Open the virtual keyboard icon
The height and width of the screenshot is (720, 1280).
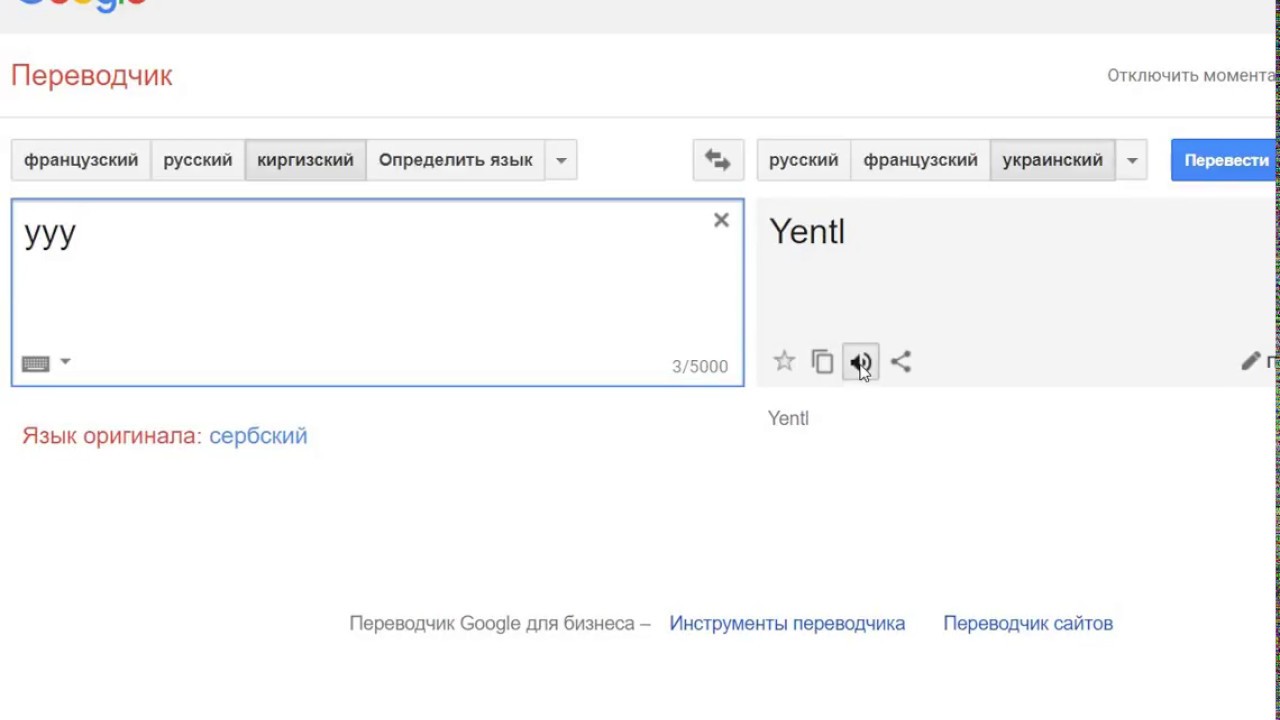pyautogui.click(x=36, y=363)
